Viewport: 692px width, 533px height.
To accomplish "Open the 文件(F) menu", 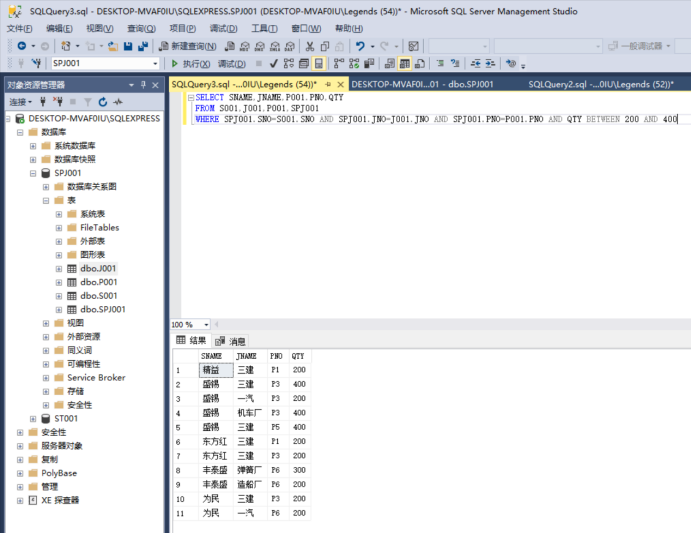I will (x=19, y=28).
